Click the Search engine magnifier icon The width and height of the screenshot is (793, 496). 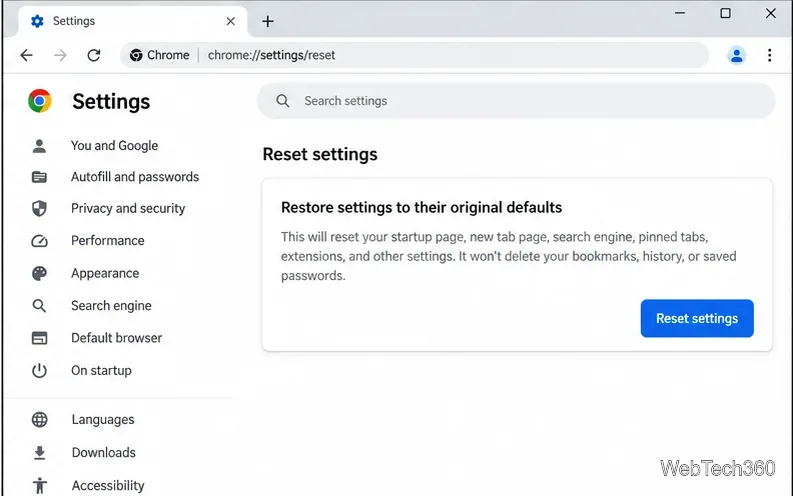coord(39,305)
